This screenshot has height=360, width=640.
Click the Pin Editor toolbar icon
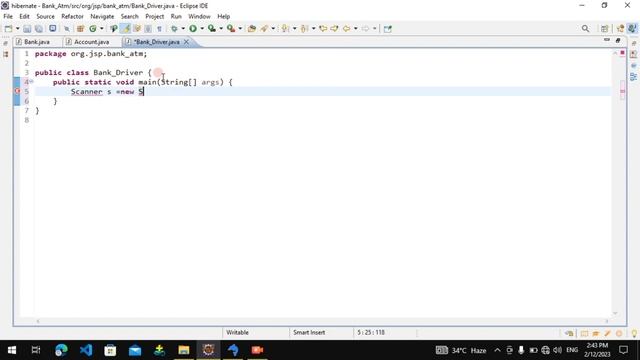[388, 29]
